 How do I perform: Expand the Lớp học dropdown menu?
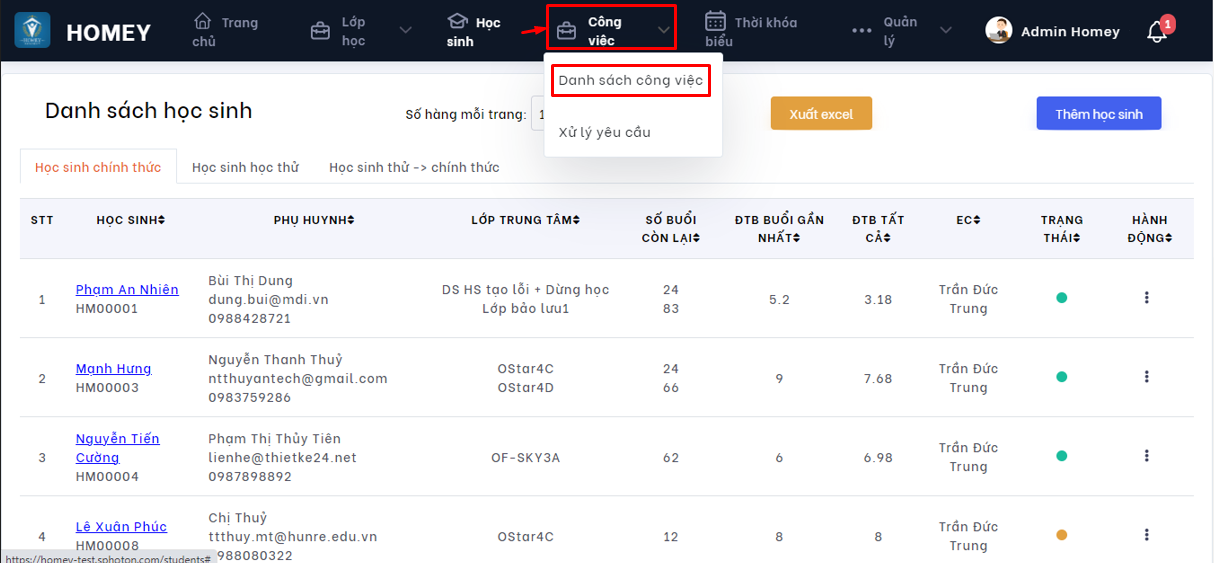point(405,31)
